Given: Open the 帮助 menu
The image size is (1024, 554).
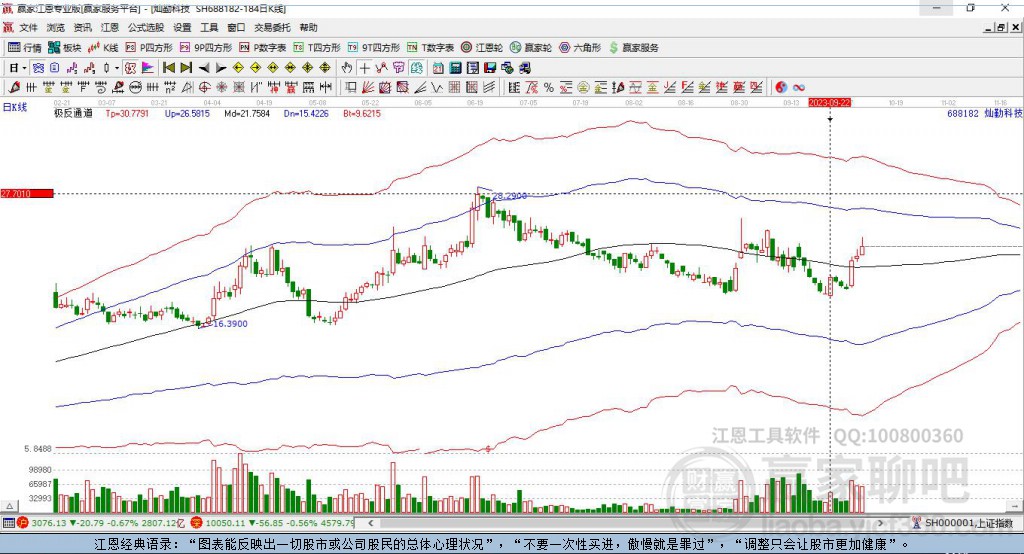Looking at the screenshot, I should click(x=308, y=27).
